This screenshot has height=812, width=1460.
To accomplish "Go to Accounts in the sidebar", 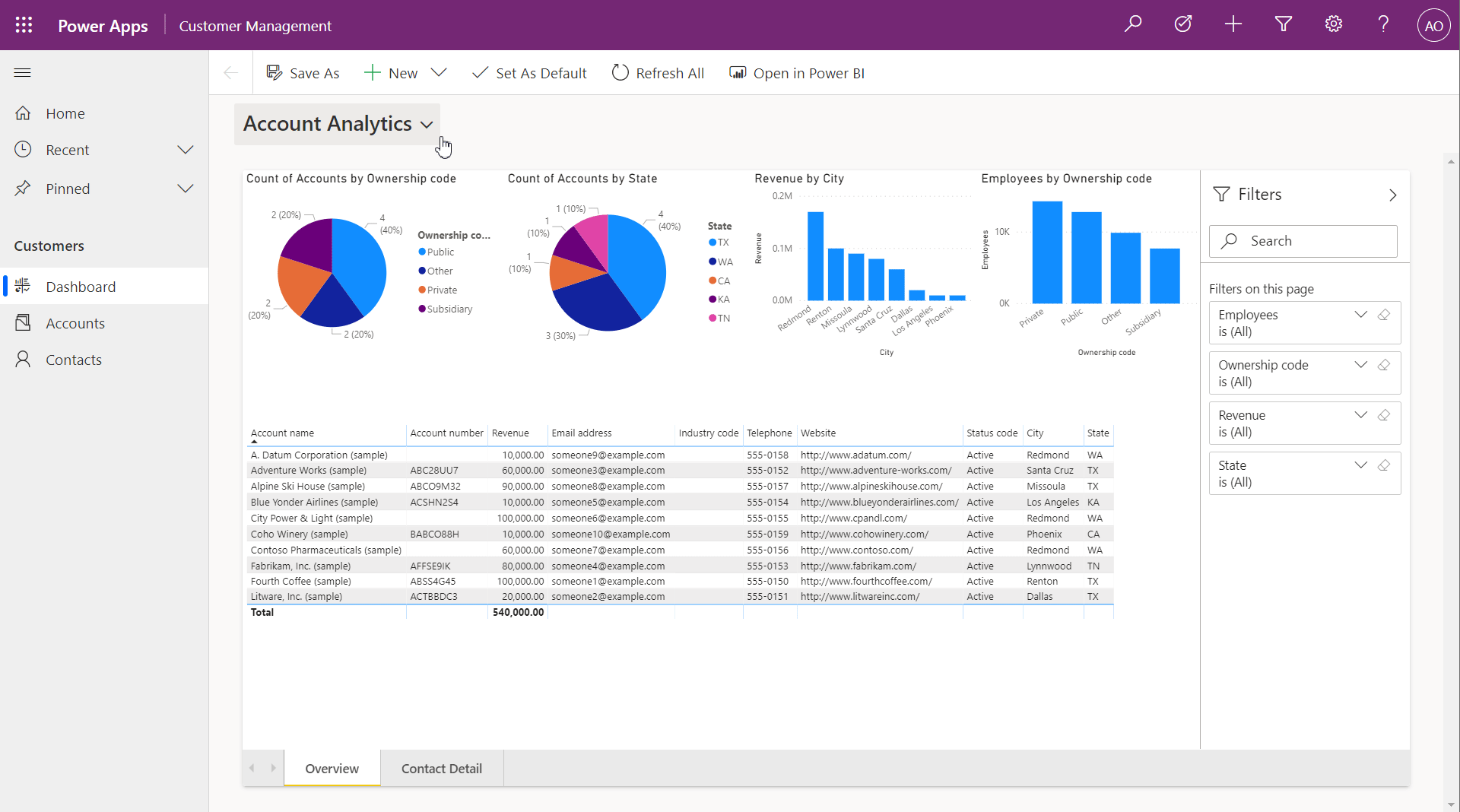I will click(x=75, y=323).
